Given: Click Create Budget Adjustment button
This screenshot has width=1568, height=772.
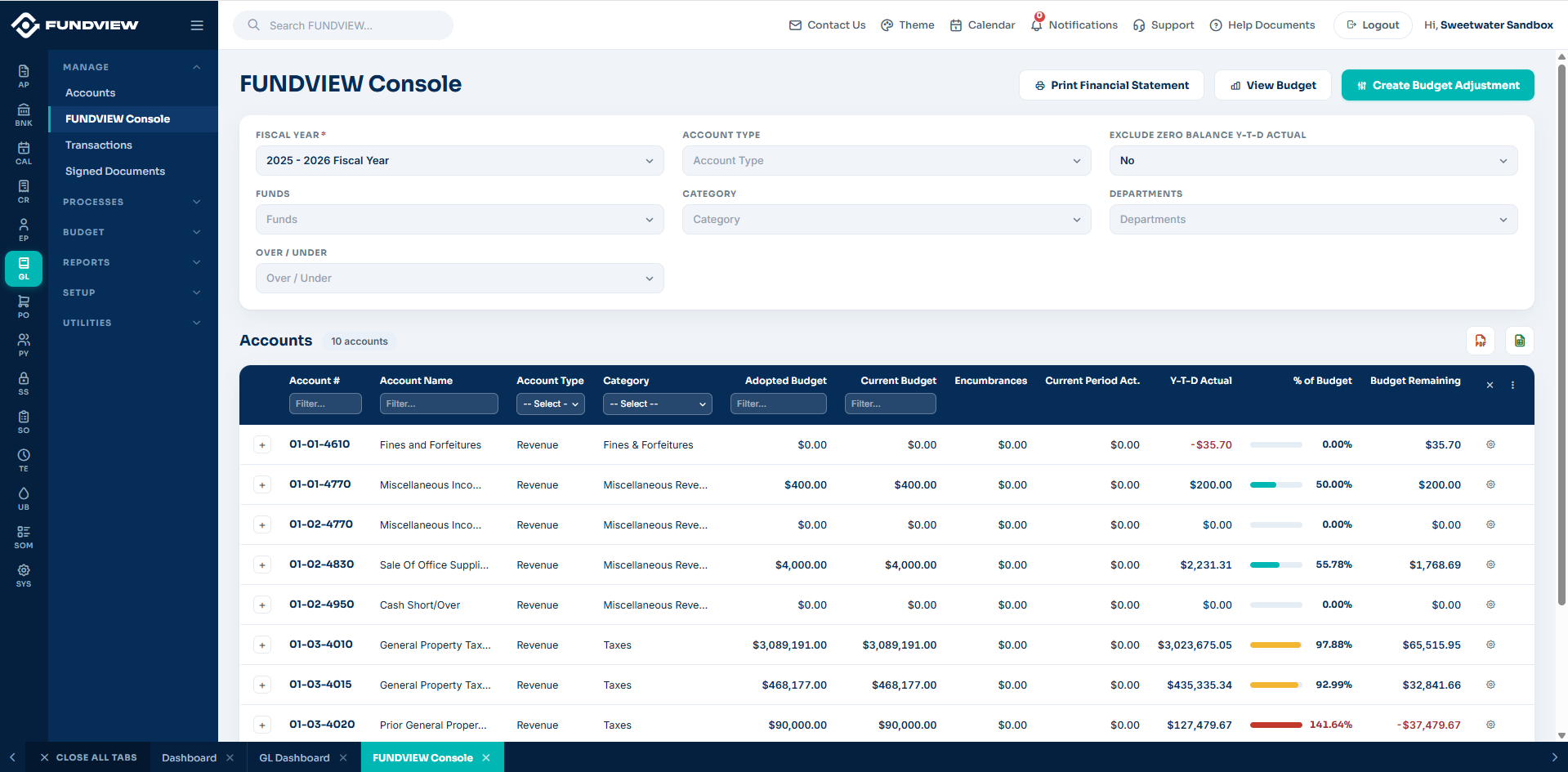Looking at the screenshot, I should pos(1438,85).
